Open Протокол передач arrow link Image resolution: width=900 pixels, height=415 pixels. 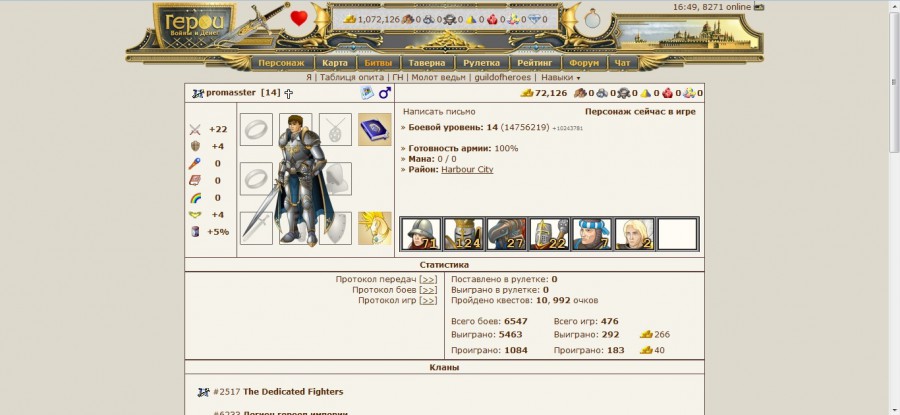428,279
